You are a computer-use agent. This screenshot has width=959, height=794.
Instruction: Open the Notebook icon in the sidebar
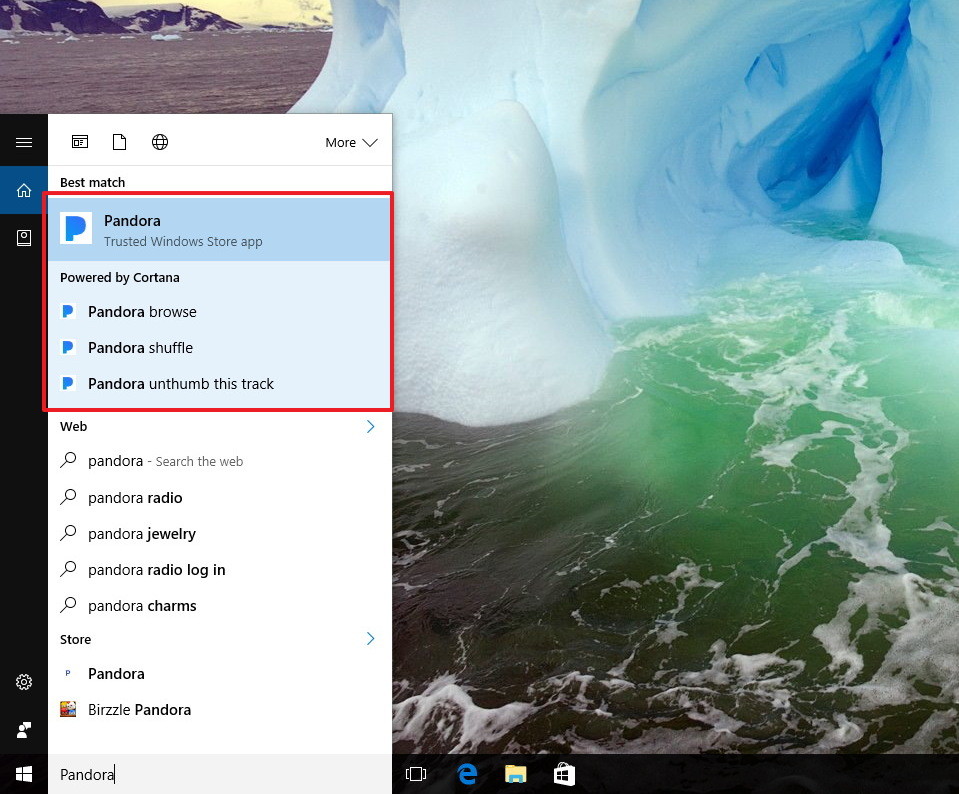(x=24, y=238)
